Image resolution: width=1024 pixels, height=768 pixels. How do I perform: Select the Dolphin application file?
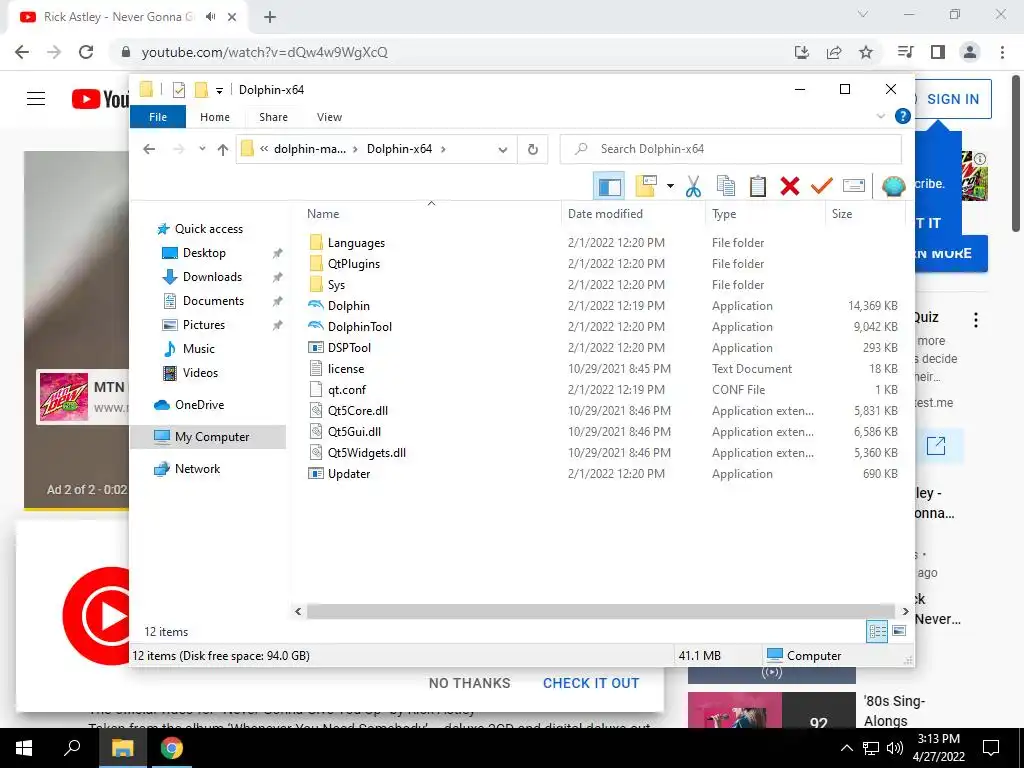click(x=349, y=306)
